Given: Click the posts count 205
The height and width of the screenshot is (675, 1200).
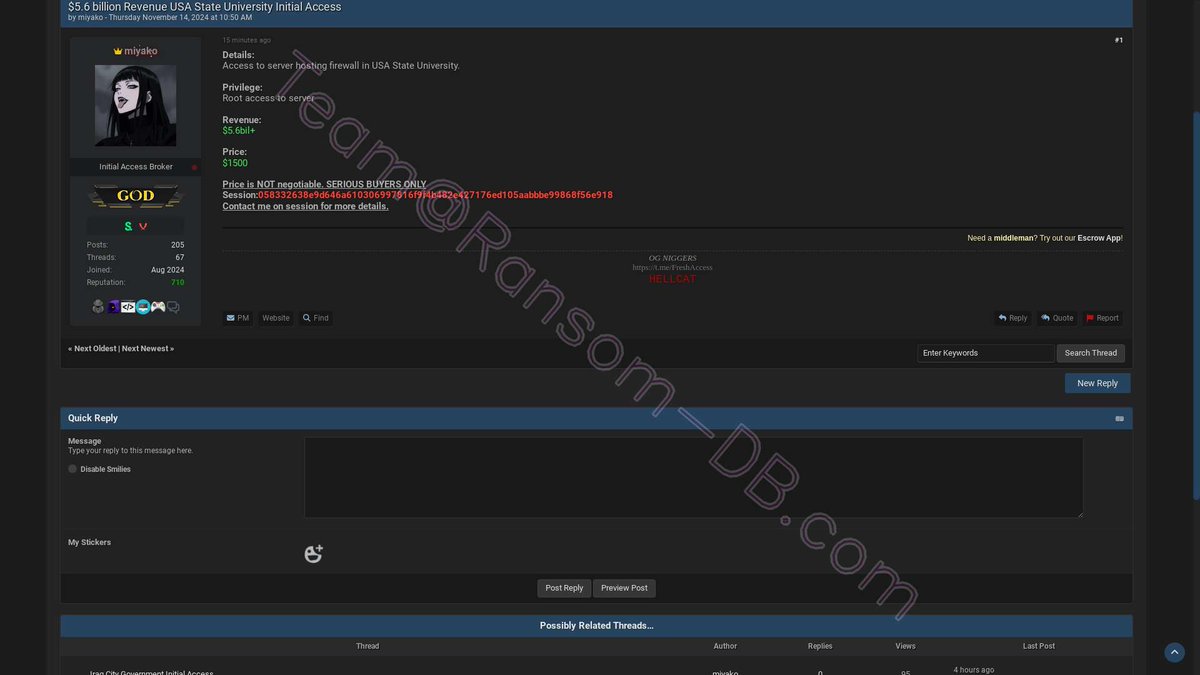Looking at the screenshot, I should coord(177,245).
